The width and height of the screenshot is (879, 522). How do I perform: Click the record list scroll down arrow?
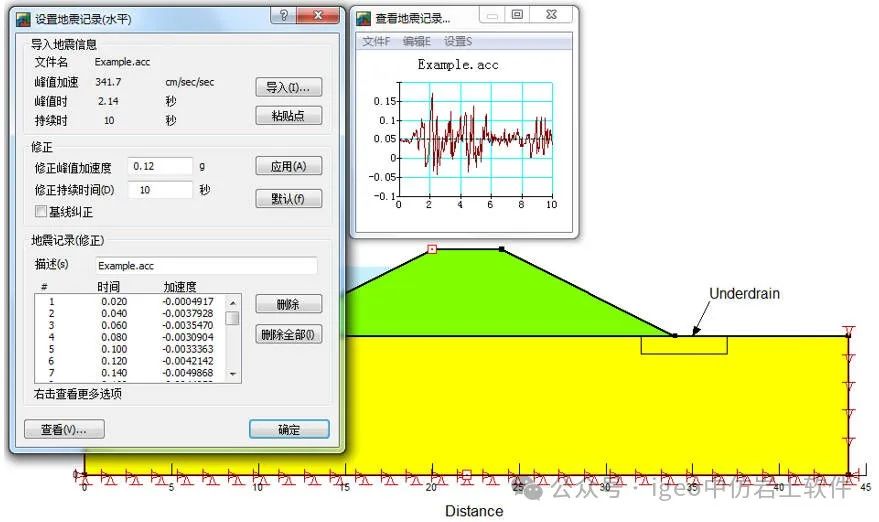coord(233,374)
